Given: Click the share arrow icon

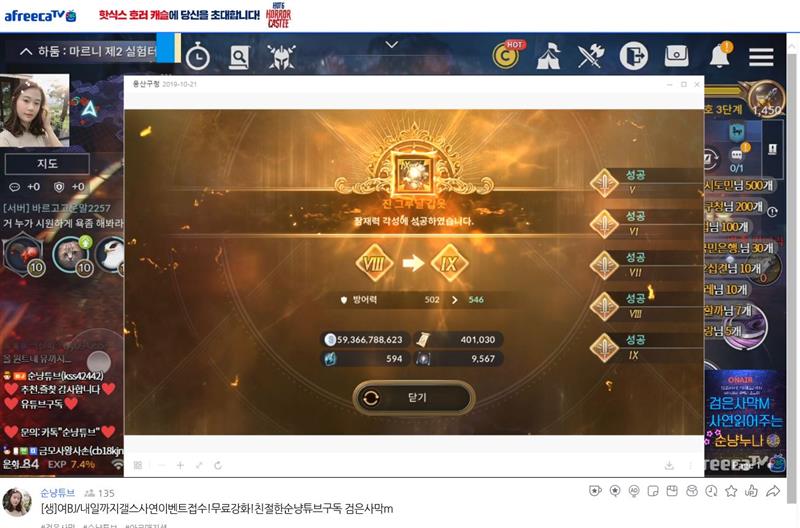Looking at the screenshot, I should 773,491.
